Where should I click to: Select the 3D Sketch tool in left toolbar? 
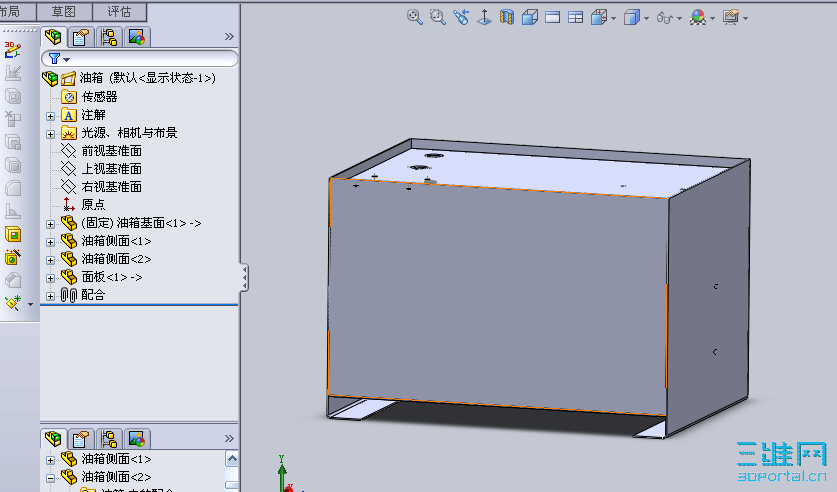coord(13,50)
